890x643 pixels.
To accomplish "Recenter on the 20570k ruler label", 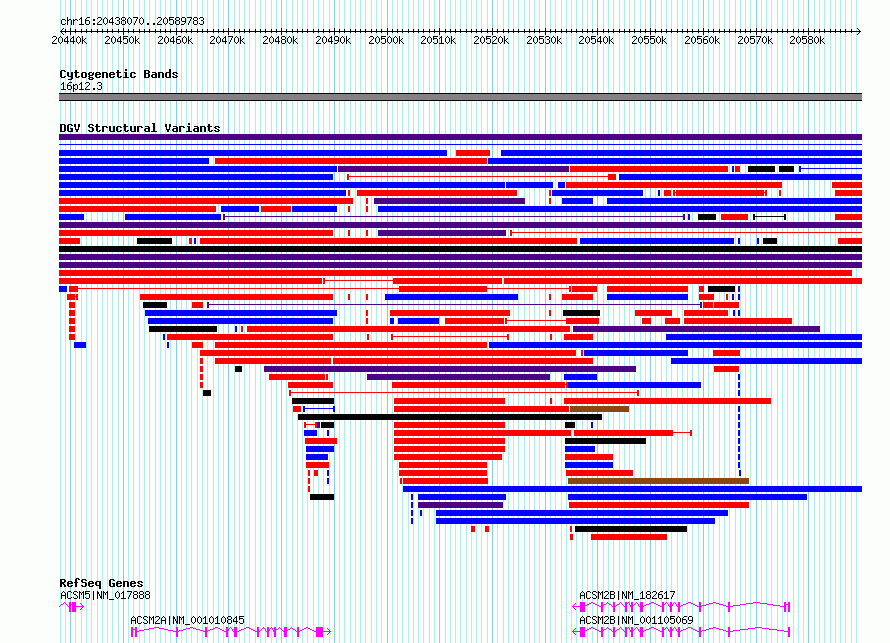I will click(x=755, y=40).
